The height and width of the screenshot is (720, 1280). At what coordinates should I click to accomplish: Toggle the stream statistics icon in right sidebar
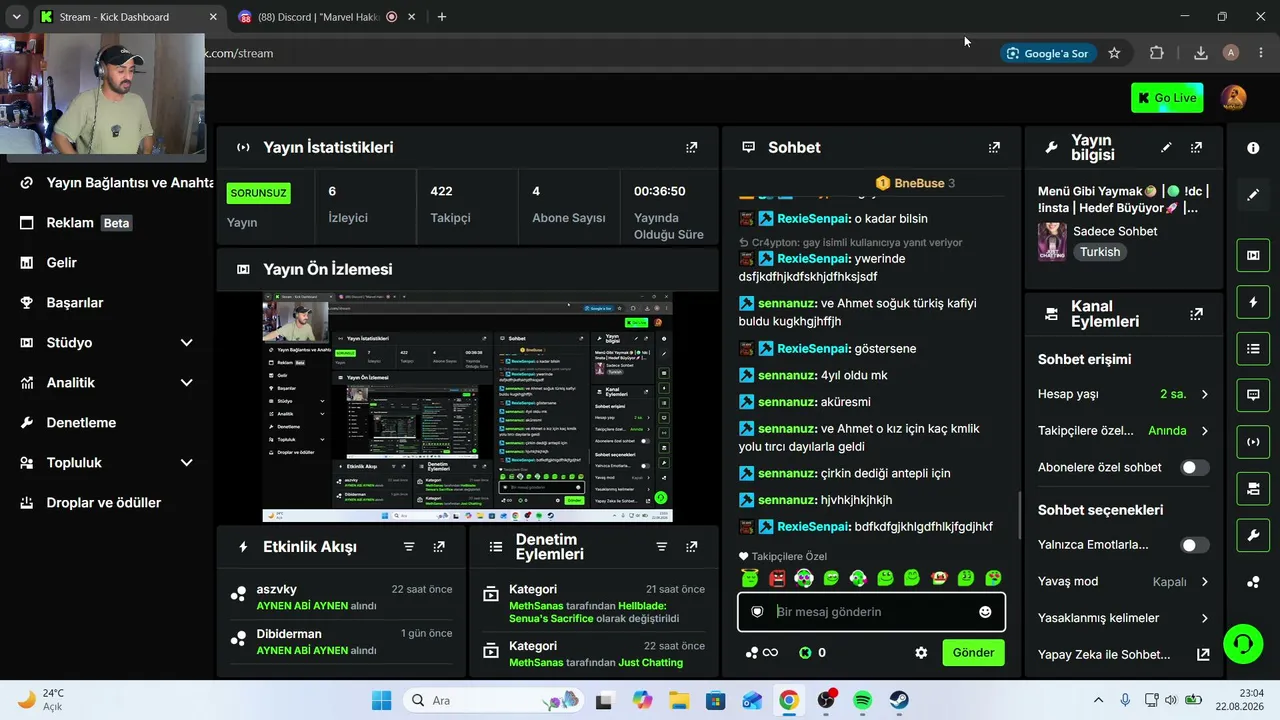(x=1253, y=442)
